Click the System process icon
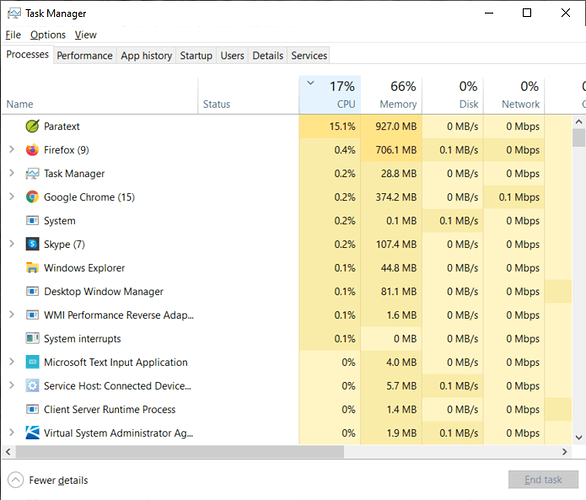The height and width of the screenshot is (500, 586). (32, 220)
